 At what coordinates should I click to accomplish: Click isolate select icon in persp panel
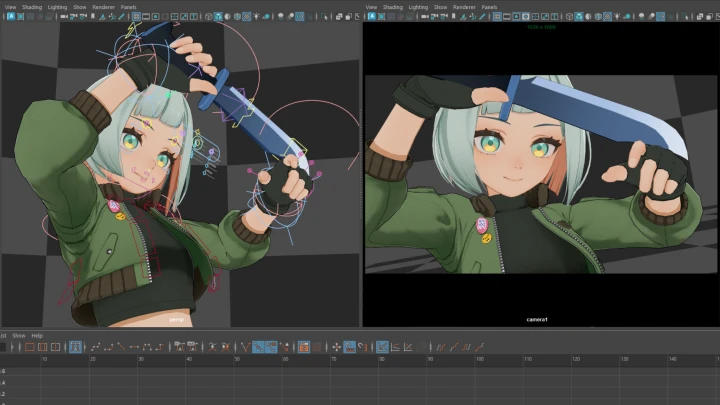[x=325, y=17]
